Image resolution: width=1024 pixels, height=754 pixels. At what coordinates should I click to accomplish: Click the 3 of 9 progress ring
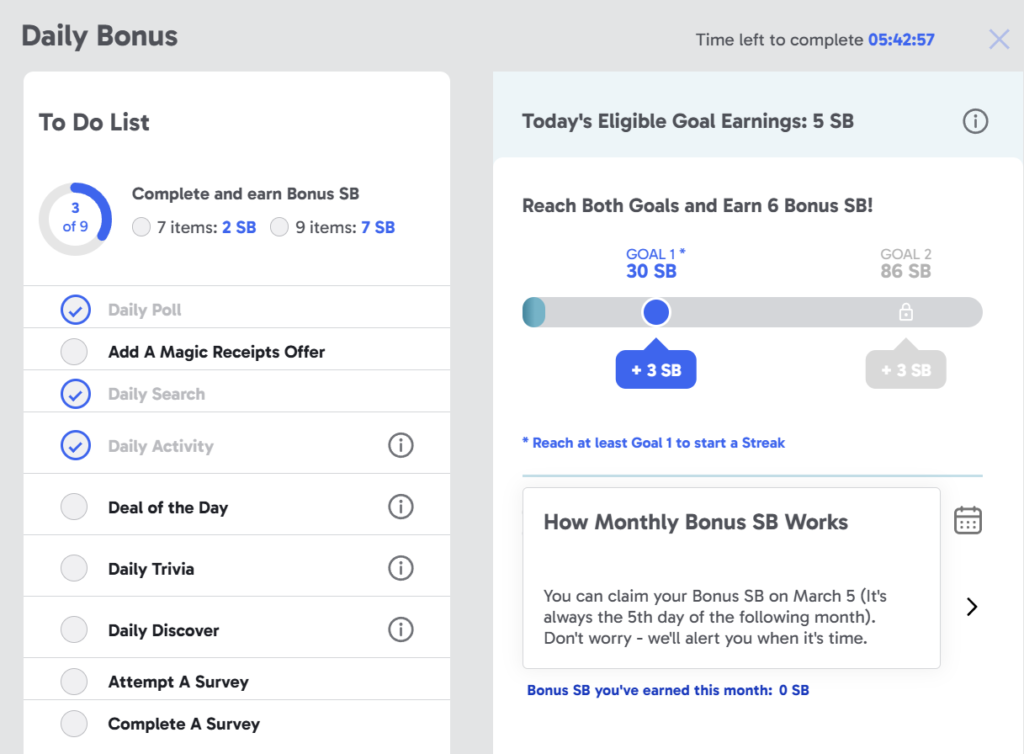(x=75, y=218)
